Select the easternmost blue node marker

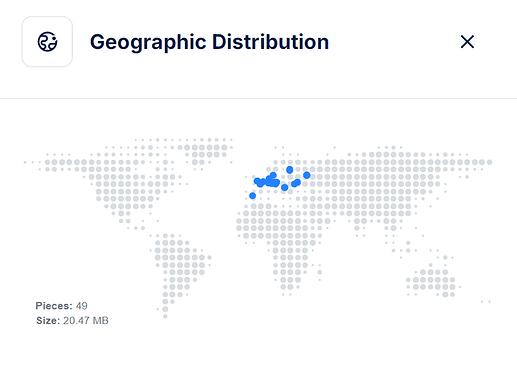click(x=307, y=175)
